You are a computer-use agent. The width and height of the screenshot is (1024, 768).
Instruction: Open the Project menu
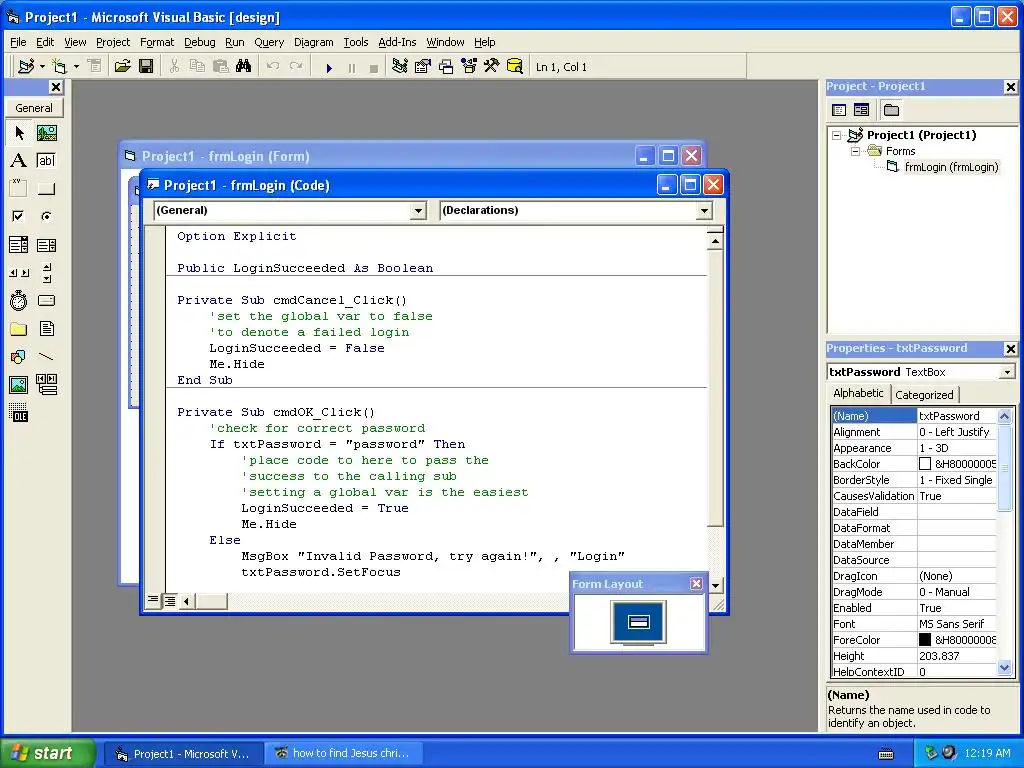coord(113,42)
